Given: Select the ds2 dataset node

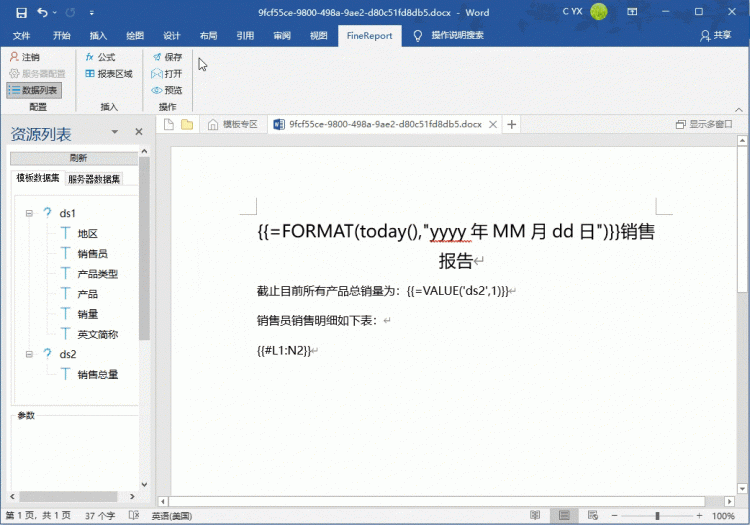Looking at the screenshot, I should 67,354.
